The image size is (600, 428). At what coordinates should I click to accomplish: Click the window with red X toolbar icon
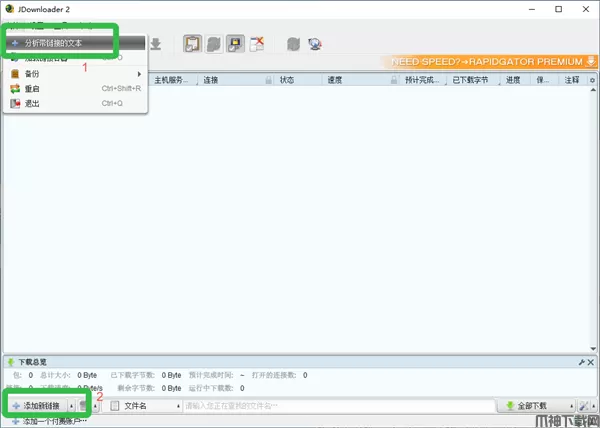[257, 44]
